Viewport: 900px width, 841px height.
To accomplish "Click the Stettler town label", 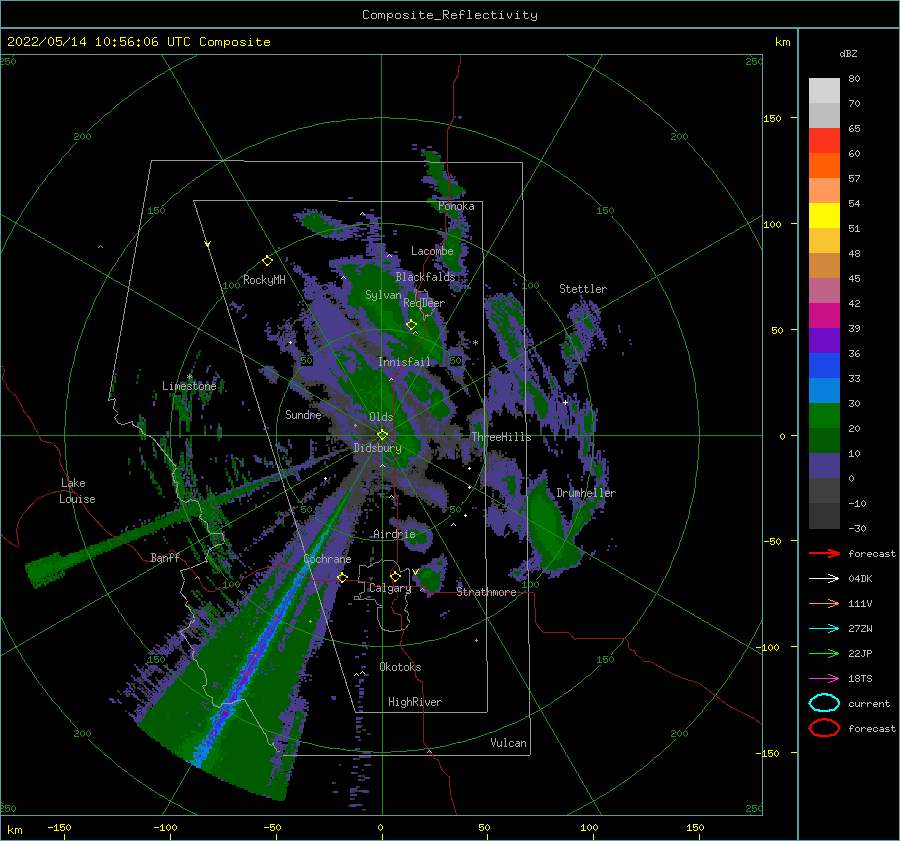I will [583, 289].
